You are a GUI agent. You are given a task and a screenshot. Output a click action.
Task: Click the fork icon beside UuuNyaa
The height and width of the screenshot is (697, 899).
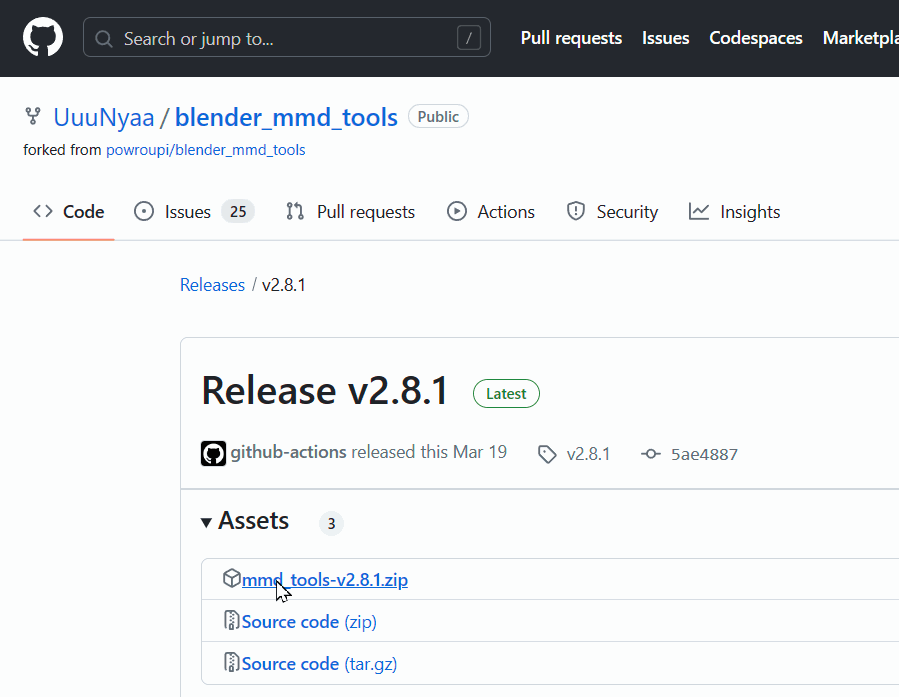[x=33, y=116]
